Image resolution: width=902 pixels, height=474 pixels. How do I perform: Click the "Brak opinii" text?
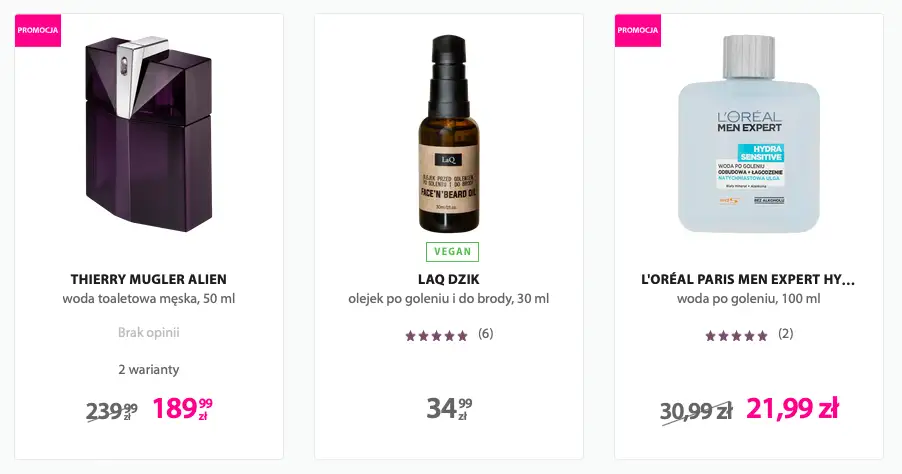coord(149,333)
